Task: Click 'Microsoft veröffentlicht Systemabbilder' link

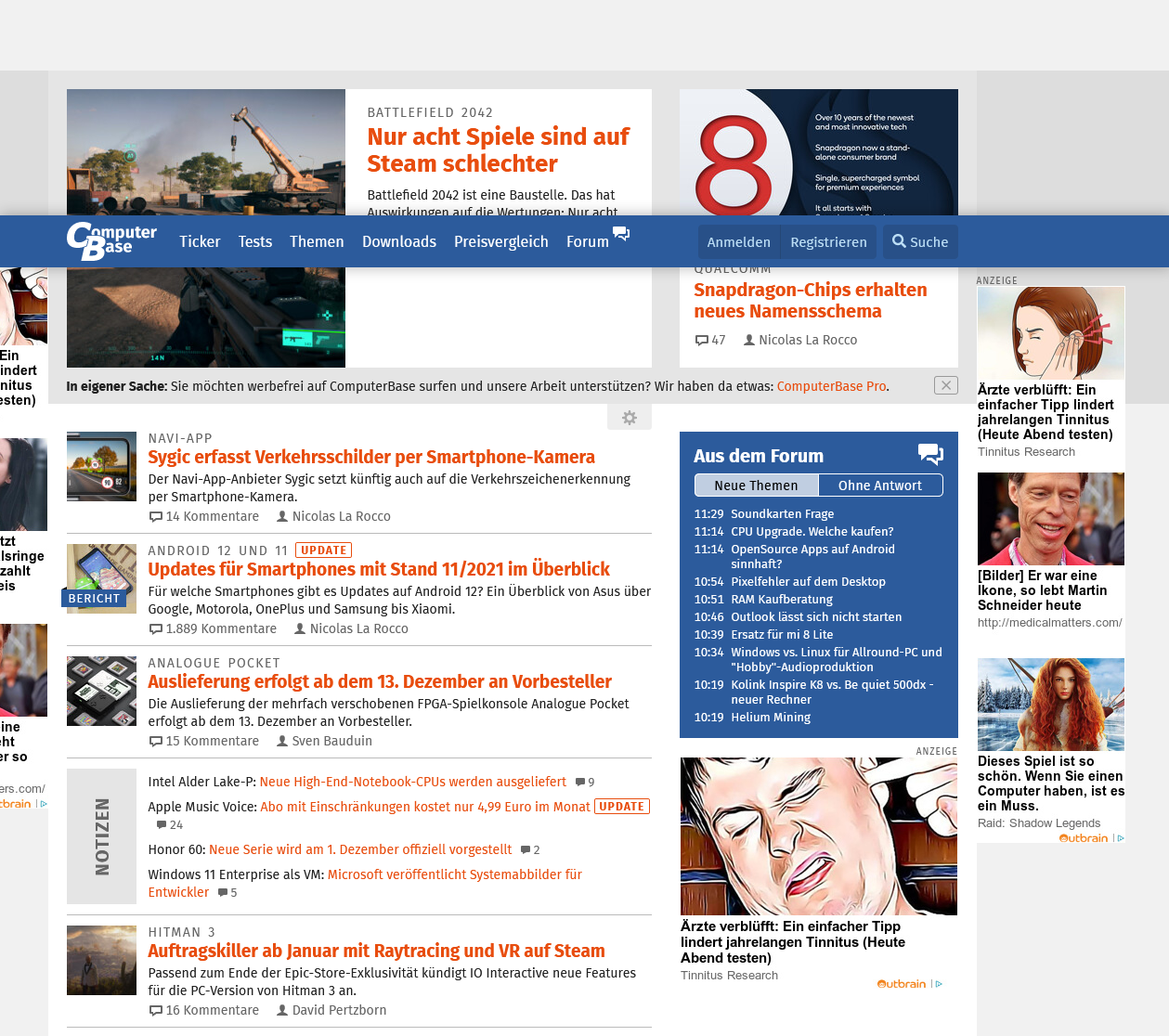Action: point(365,883)
